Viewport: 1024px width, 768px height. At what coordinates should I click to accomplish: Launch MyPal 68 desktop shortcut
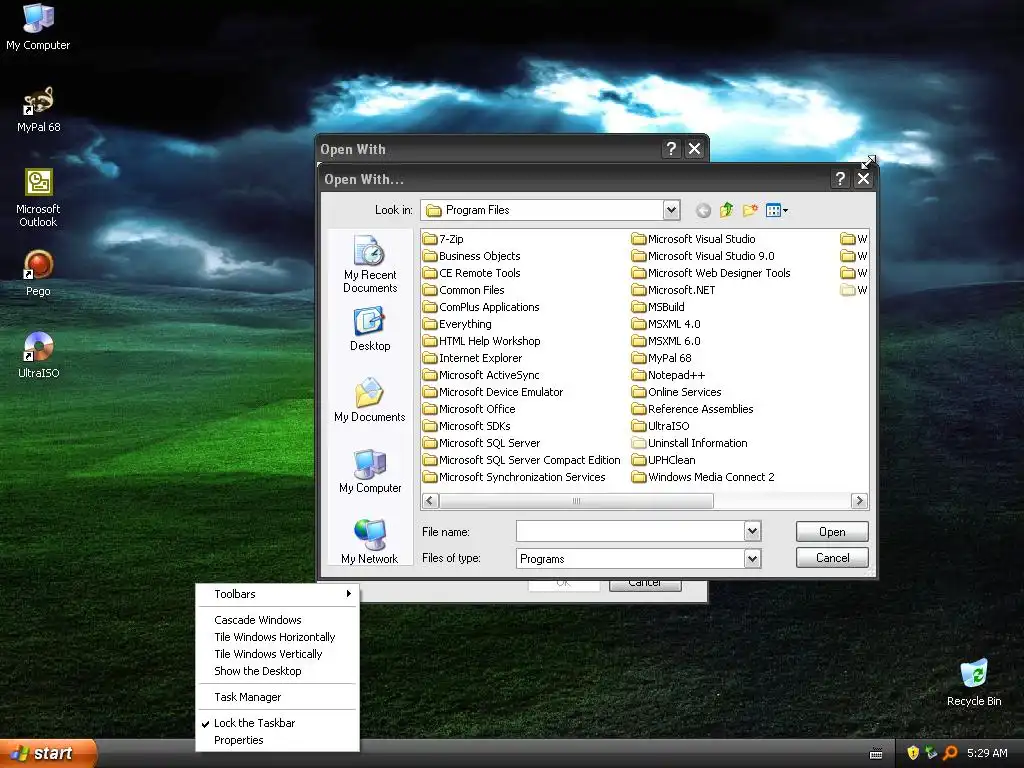click(x=38, y=109)
